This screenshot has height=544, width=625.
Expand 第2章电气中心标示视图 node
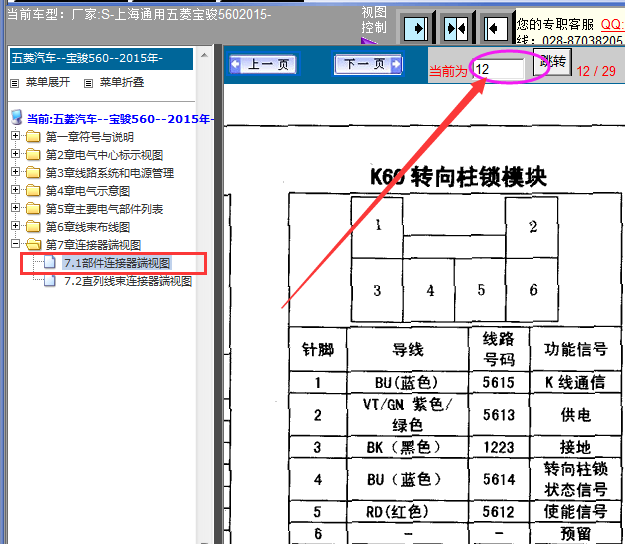coord(15,153)
